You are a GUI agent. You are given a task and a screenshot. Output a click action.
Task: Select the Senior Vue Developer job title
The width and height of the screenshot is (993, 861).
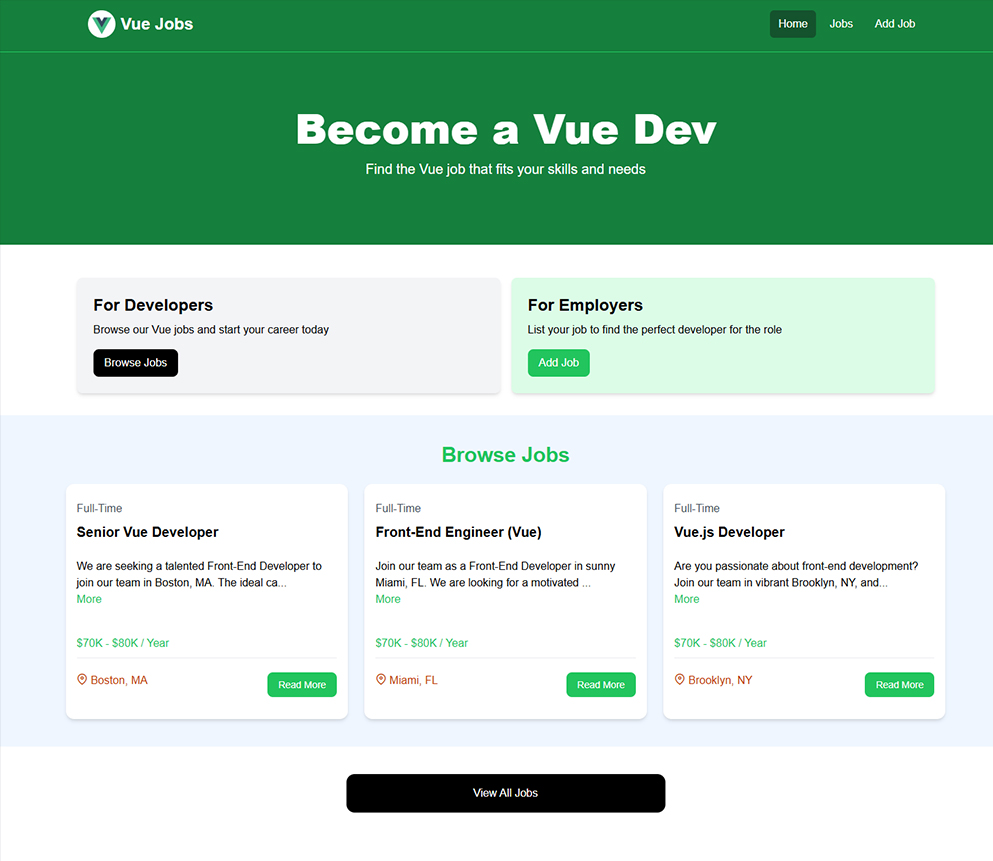point(148,532)
